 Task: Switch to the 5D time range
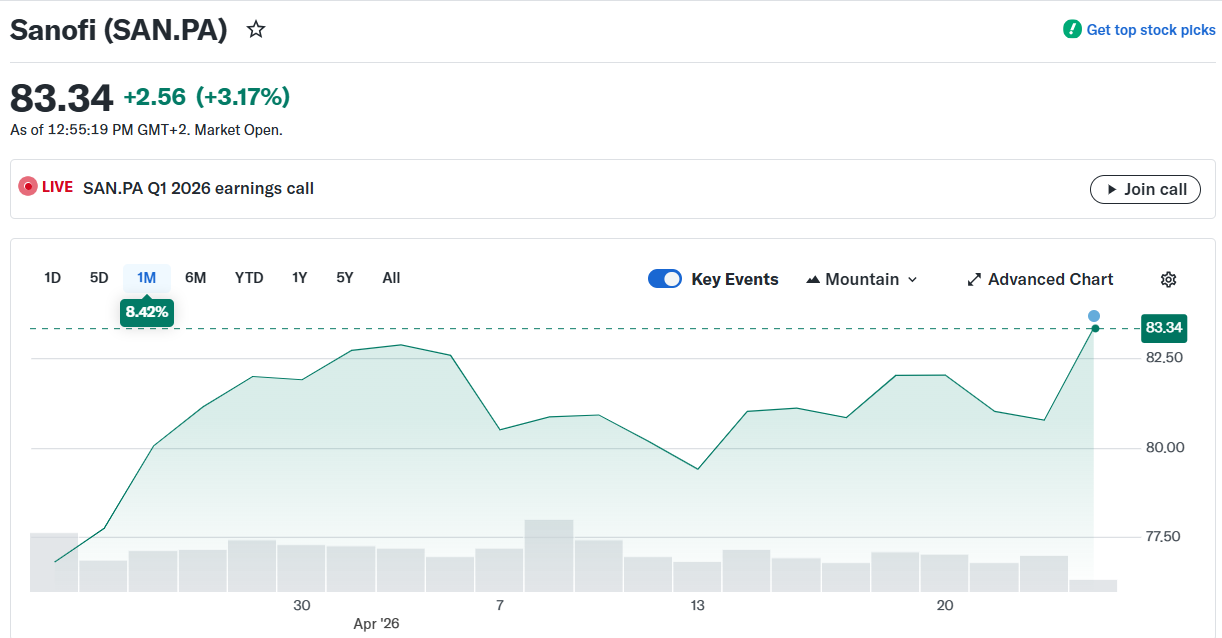click(99, 278)
